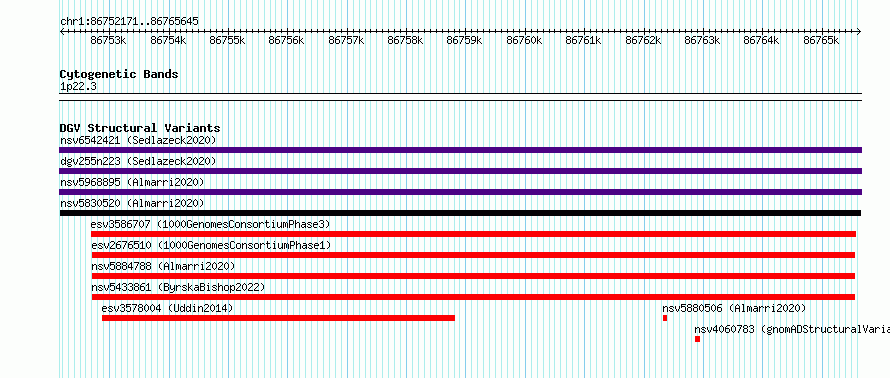
Task: Click the nsv5884788 (Almarri2020) label
Action: tap(163, 266)
